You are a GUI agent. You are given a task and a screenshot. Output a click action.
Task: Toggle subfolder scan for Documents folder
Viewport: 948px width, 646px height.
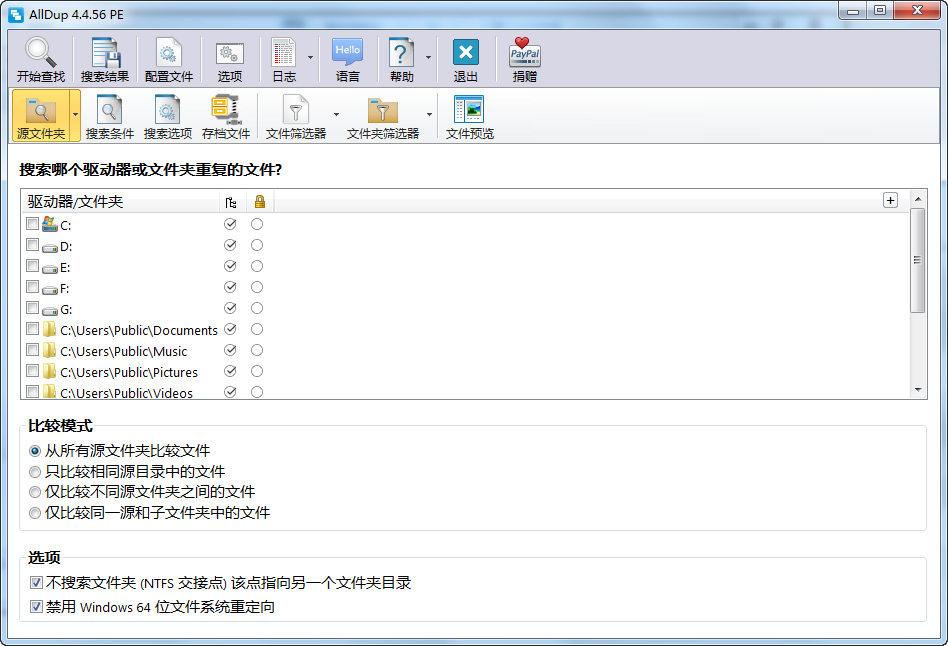[230, 329]
